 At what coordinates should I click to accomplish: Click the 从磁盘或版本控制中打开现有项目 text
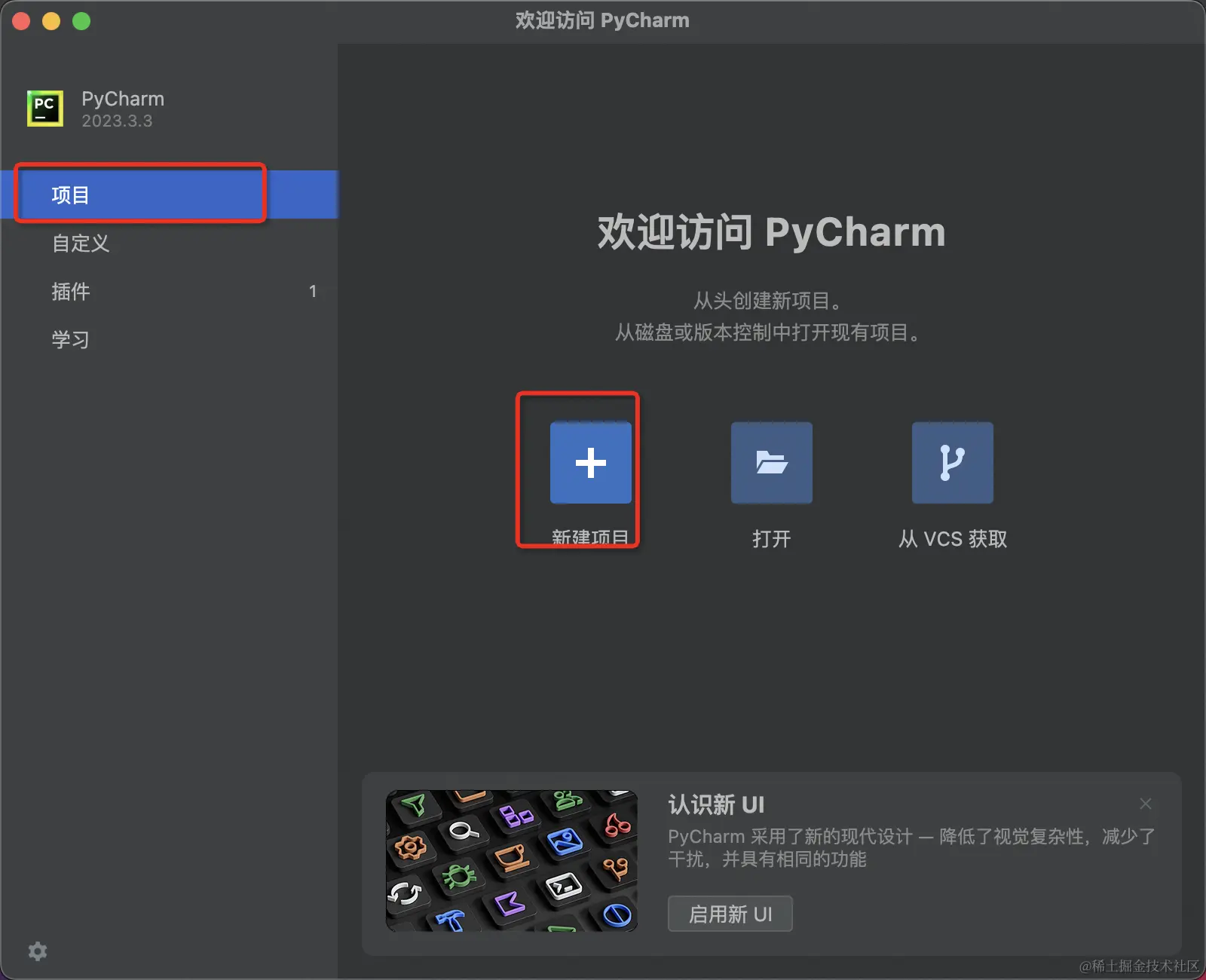(x=767, y=332)
